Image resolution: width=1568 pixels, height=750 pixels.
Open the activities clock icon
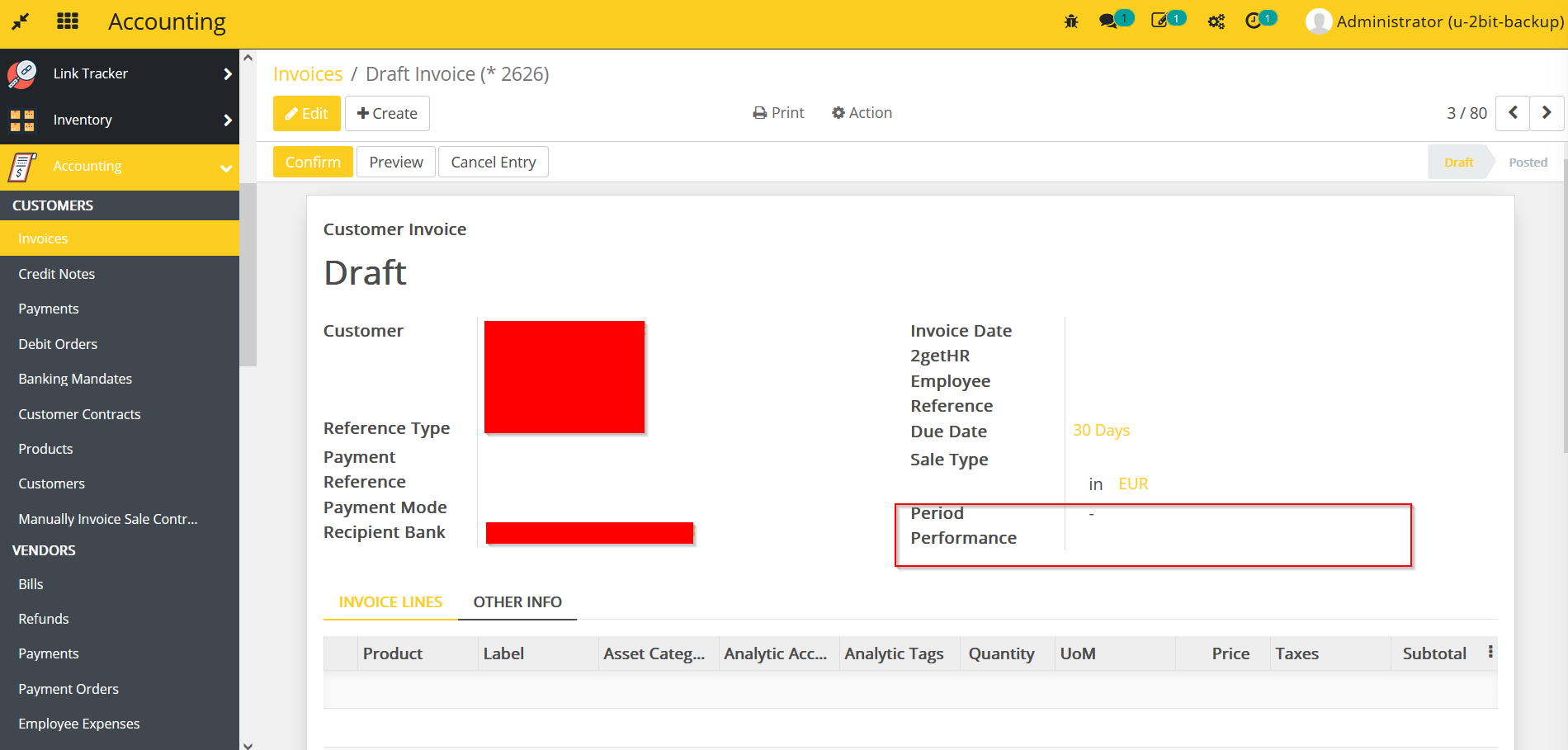[1254, 21]
